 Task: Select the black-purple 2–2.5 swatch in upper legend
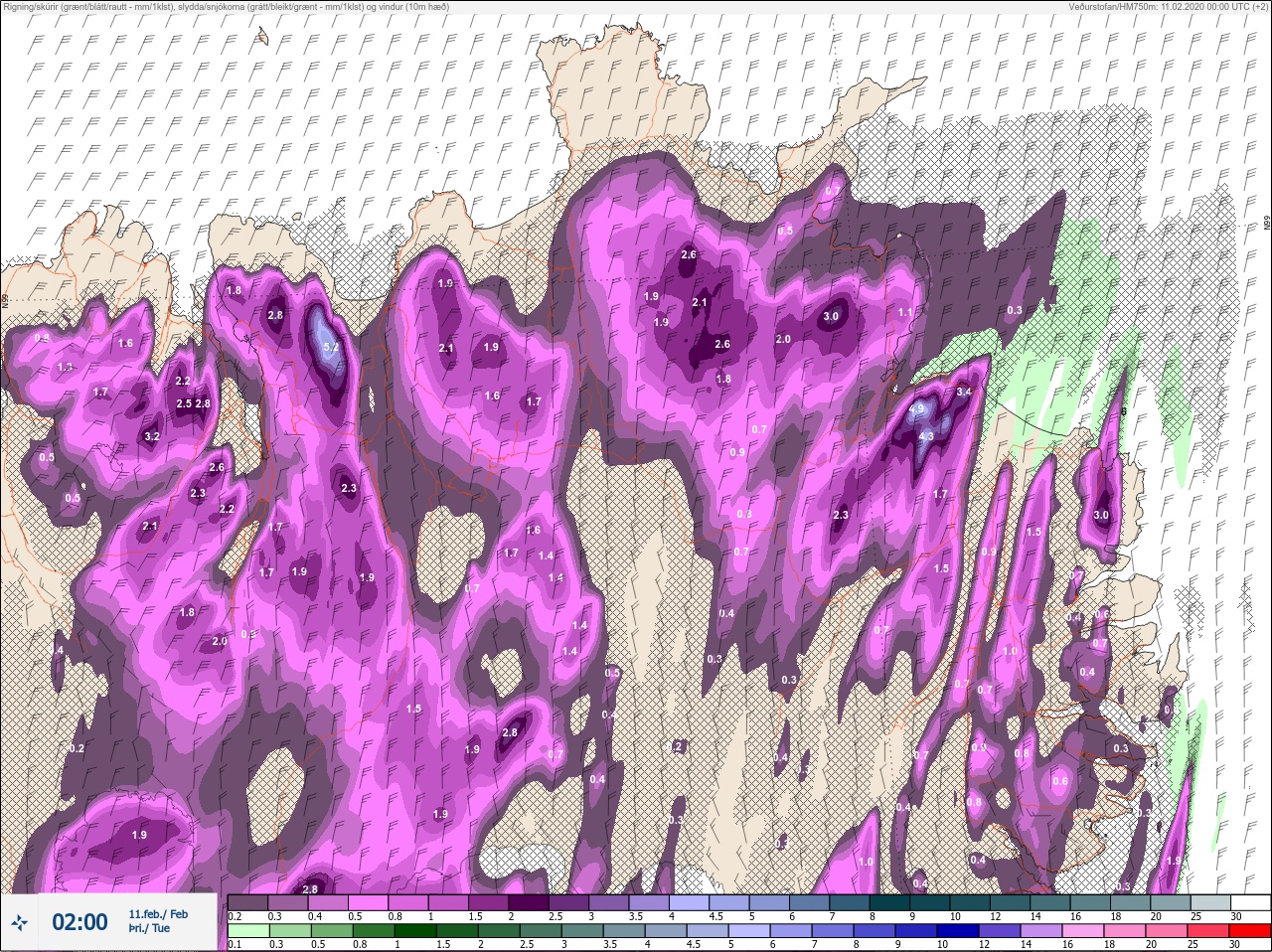pyautogui.click(x=529, y=902)
